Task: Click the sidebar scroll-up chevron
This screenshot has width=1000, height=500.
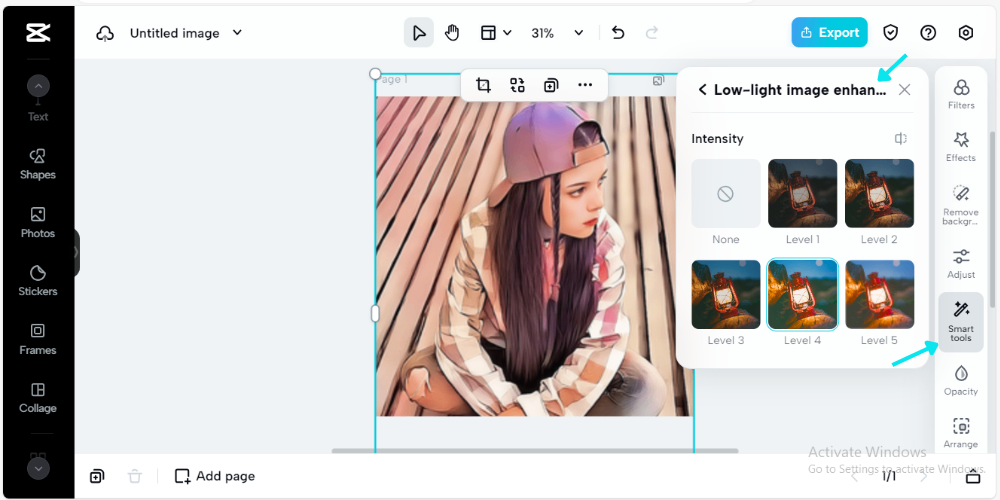Action: pyautogui.click(x=38, y=85)
